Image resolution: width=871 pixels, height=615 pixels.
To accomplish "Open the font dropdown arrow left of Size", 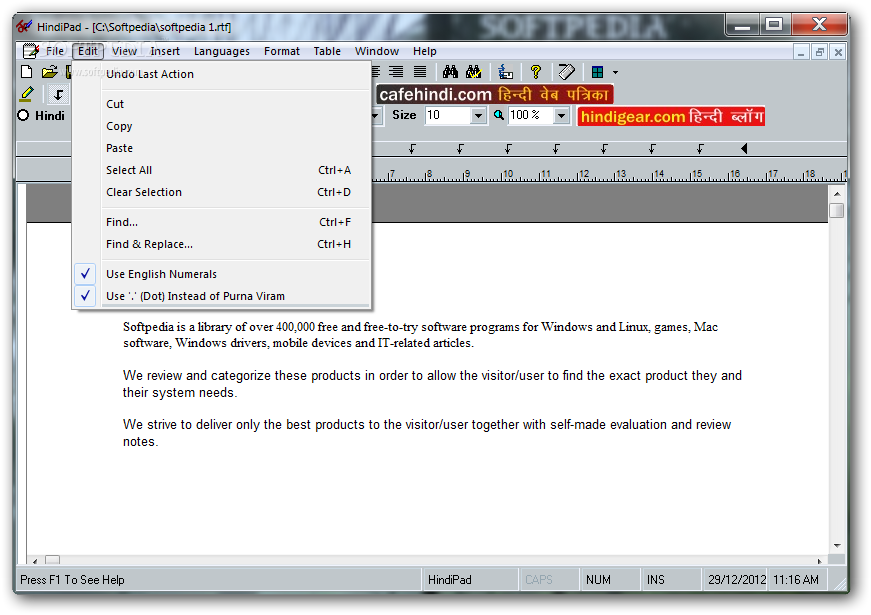I will coord(376,116).
